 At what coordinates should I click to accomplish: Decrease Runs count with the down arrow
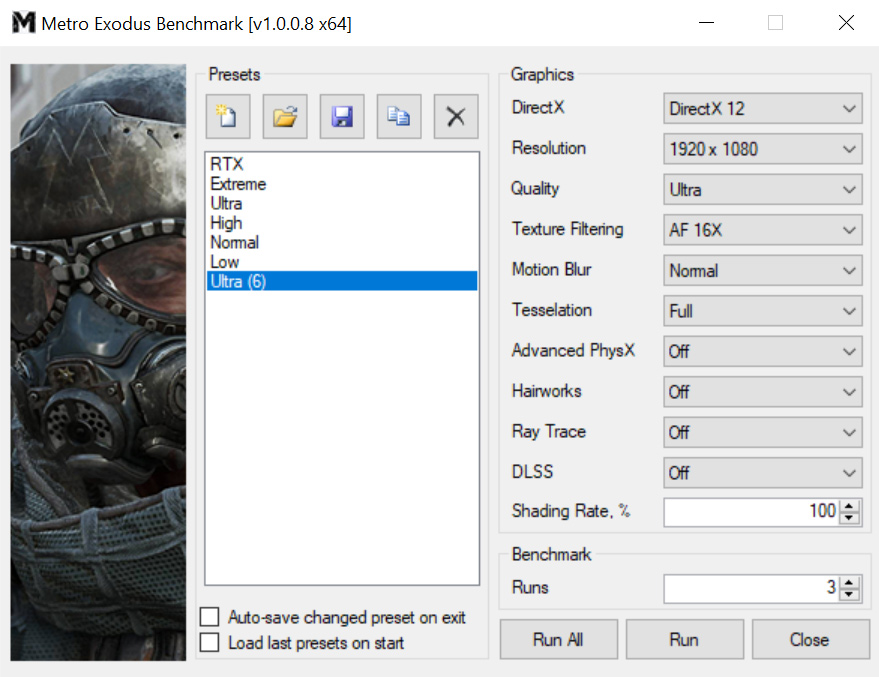click(x=850, y=594)
